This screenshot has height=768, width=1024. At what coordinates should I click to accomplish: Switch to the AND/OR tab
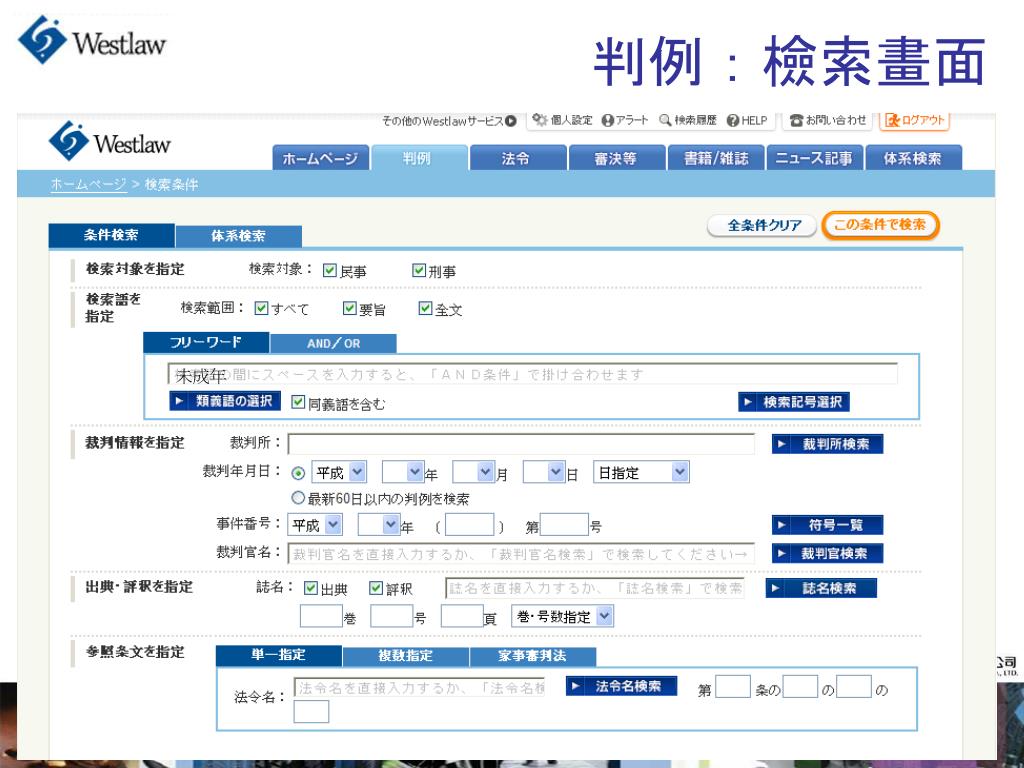pos(333,343)
